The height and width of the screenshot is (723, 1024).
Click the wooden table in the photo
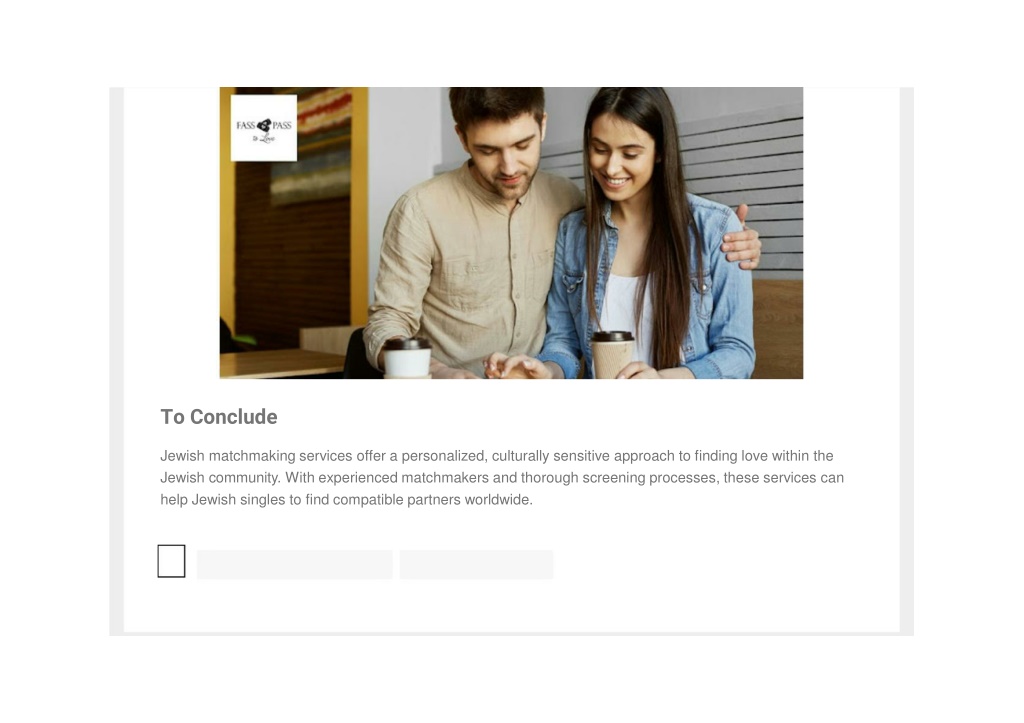tap(284, 362)
